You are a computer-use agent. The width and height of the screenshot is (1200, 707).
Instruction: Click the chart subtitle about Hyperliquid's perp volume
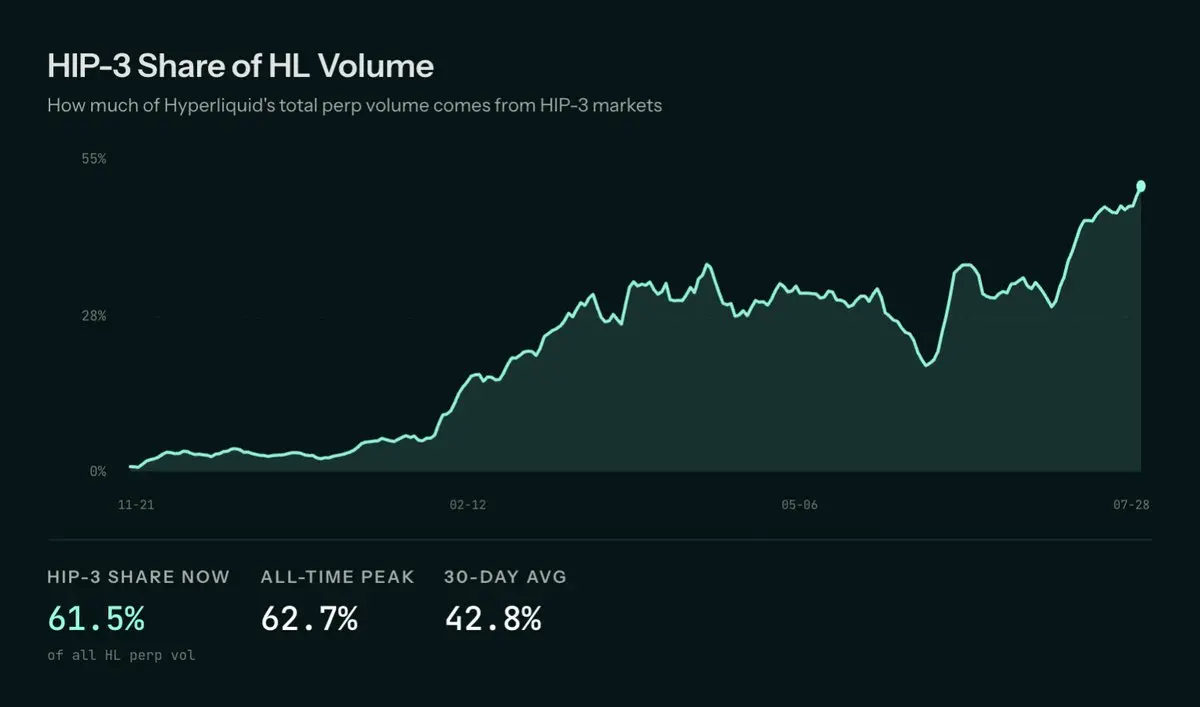354,105
